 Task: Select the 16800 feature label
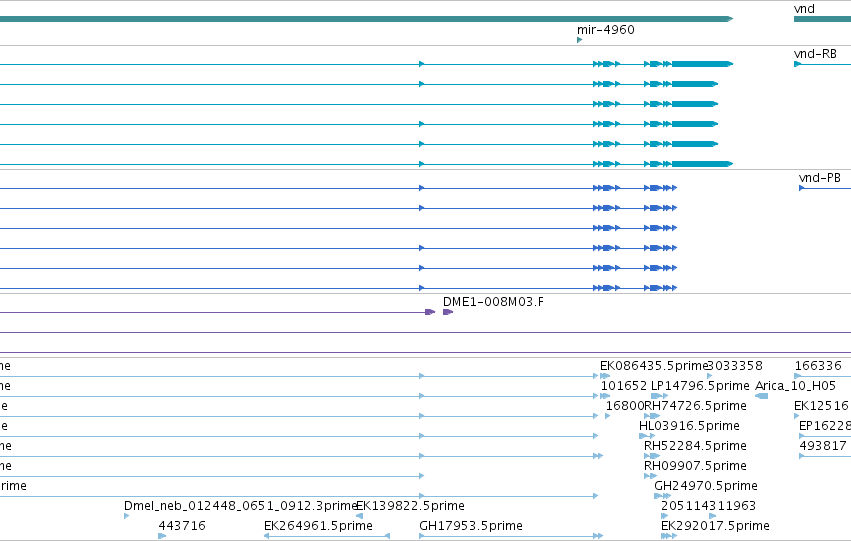(x=625, y=406)
